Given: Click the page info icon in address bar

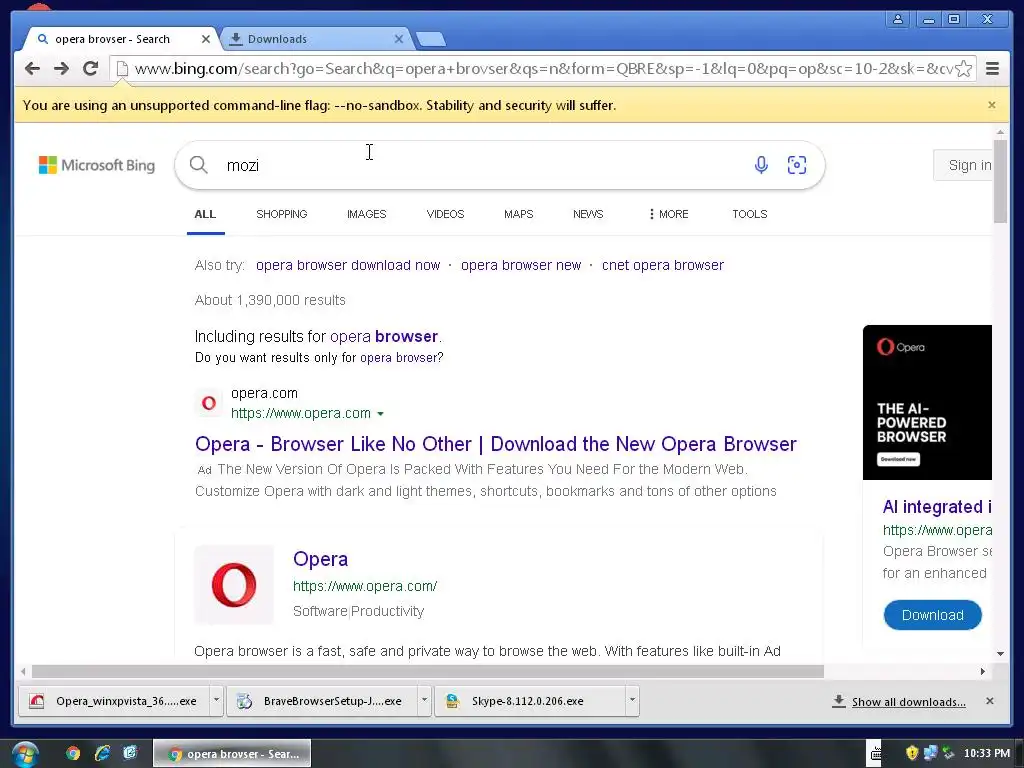Looking at the screenshot, I should pyautogui.click(x=121, y=69).
